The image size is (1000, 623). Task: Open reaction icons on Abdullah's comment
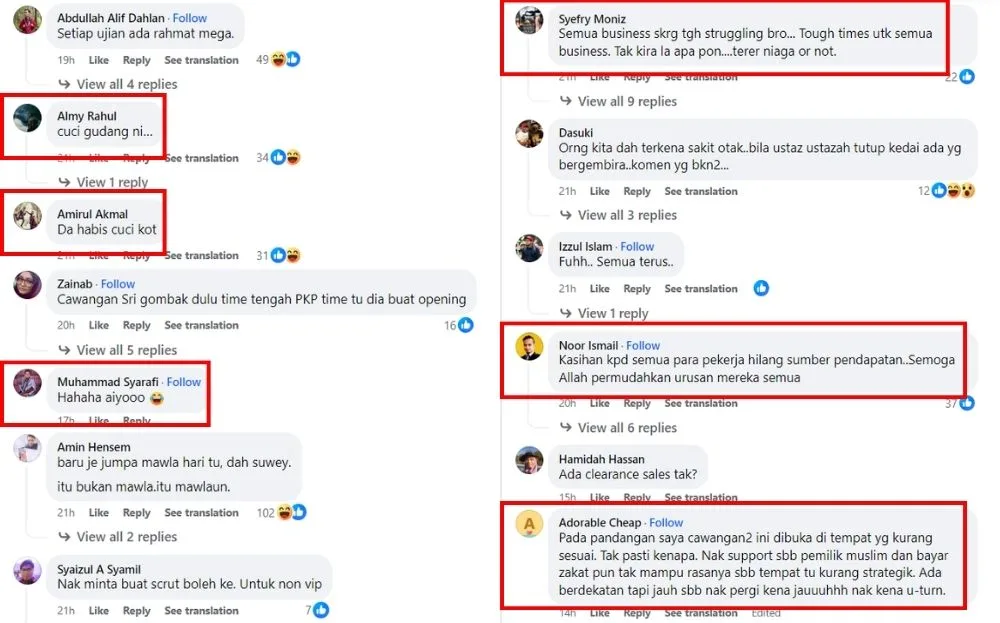[x=285, y=60]
